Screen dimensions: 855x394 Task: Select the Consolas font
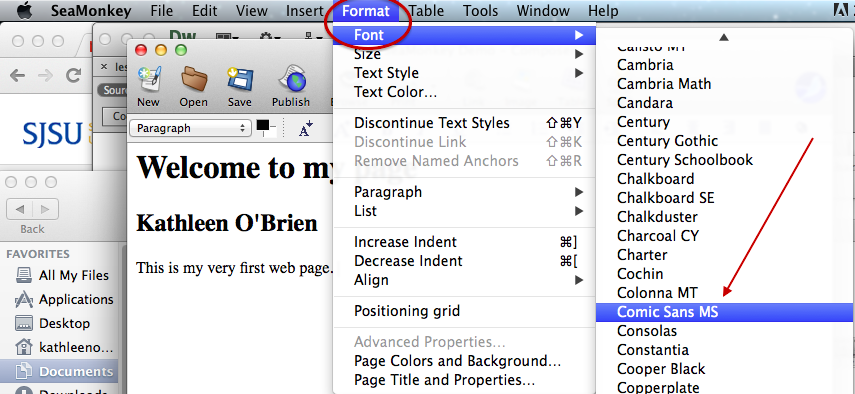[x=724, y=331]
